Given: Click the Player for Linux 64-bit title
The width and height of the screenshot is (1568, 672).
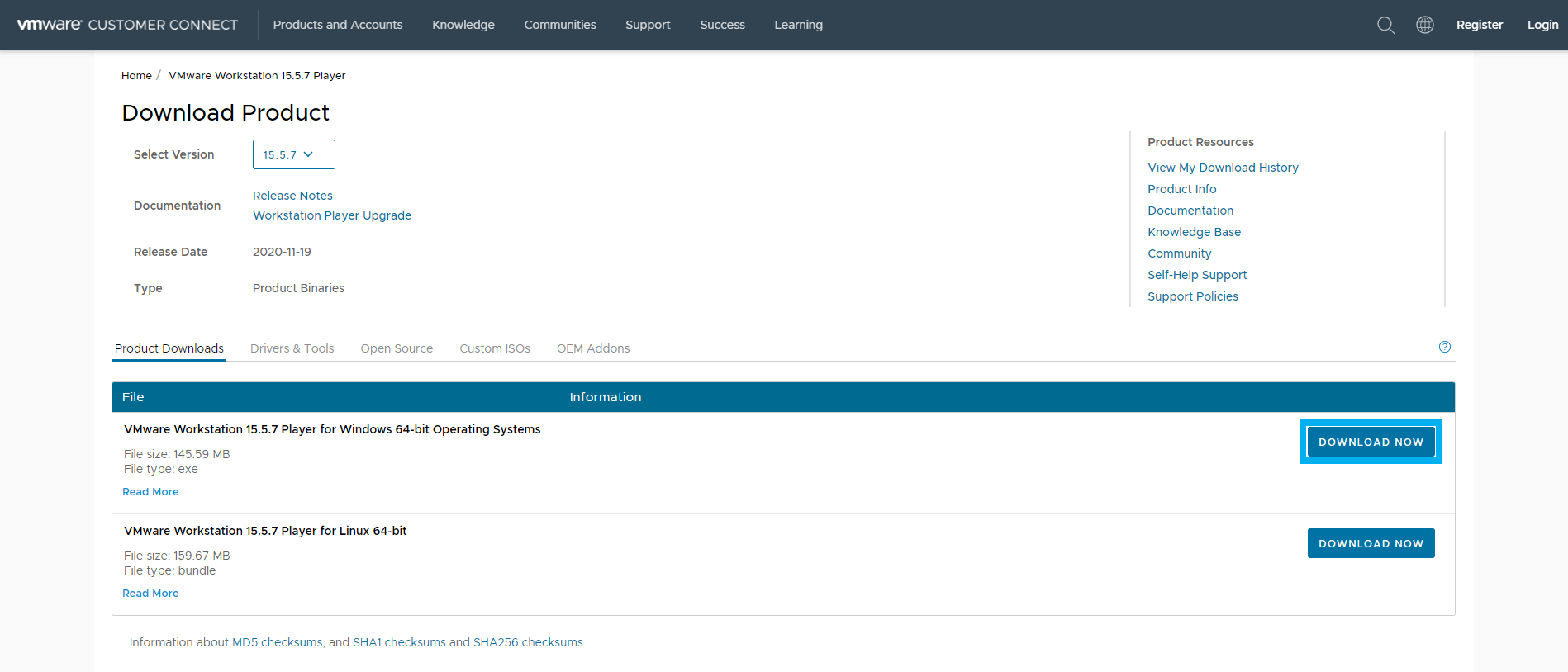Looking at the screenshot, I should (265, 531).
